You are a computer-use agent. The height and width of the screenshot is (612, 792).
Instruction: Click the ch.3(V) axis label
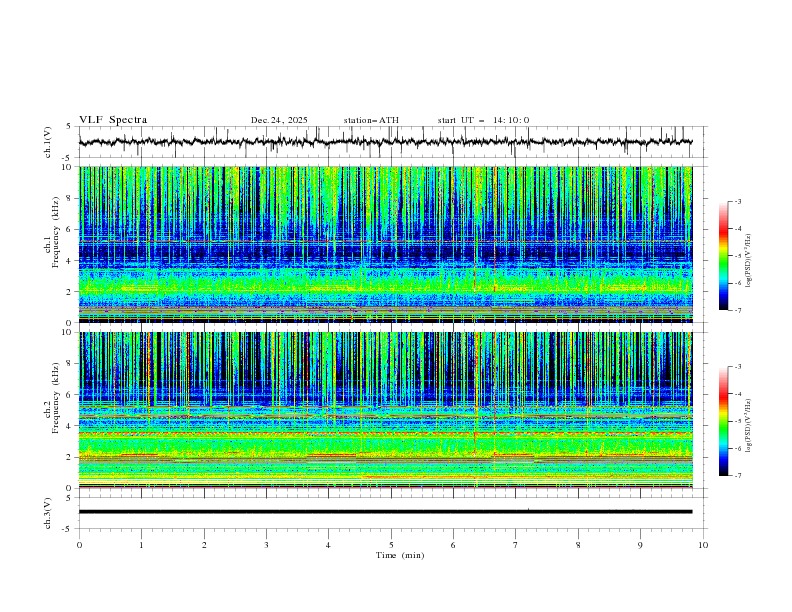pyautogui.click(x=48, y=512)
